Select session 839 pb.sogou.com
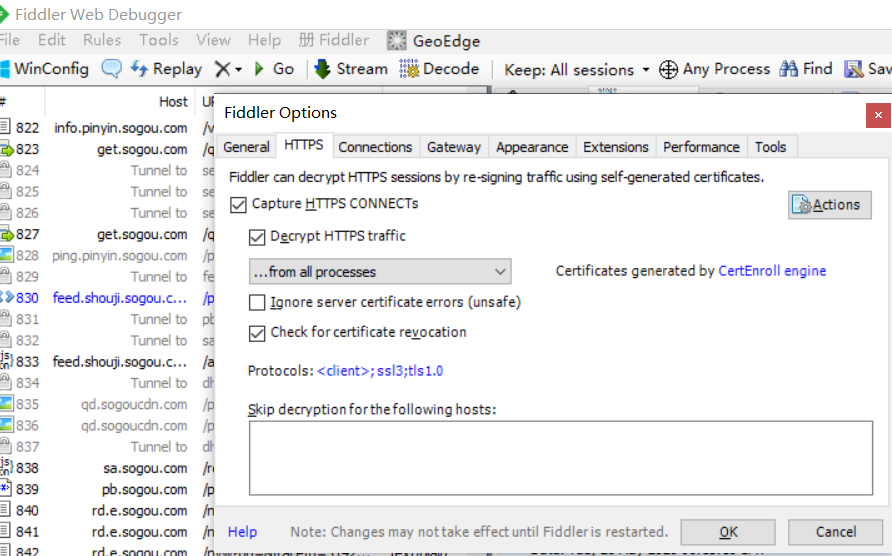Screen dimensions: 892x556 tap(107, 489)
